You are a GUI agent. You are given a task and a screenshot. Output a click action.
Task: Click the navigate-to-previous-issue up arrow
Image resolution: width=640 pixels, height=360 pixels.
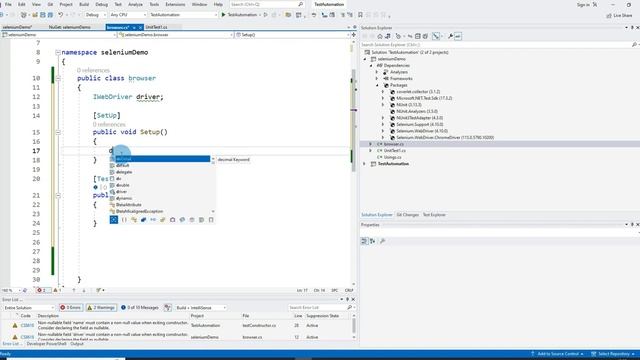point(74,290)
